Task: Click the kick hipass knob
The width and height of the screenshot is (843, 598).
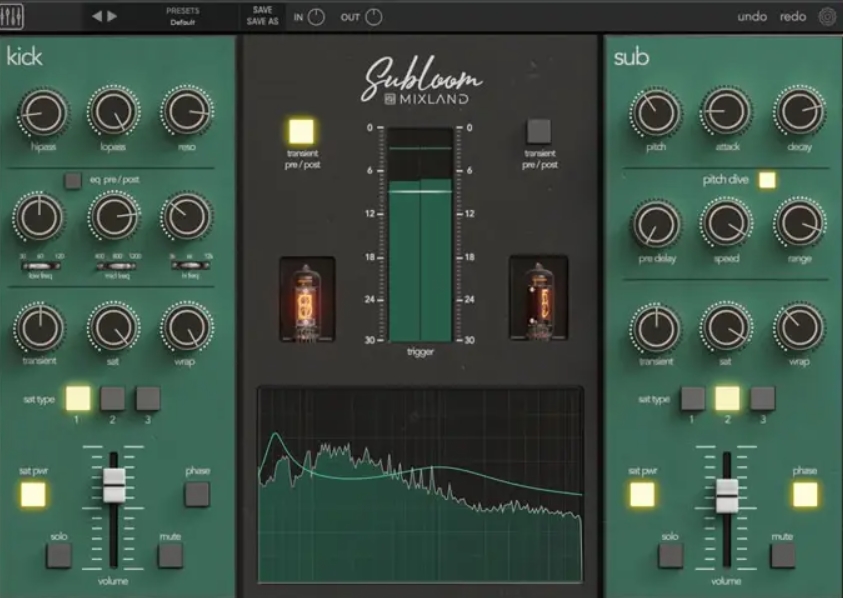Action: tap(43, 112)
